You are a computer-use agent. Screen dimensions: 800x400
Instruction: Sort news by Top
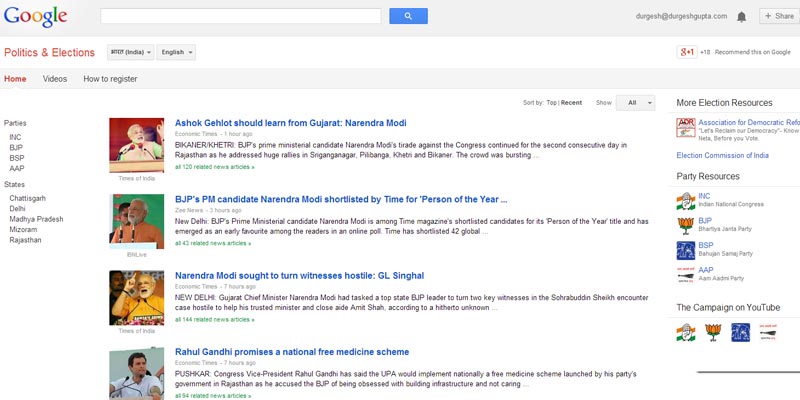click(x=551, y=103)
